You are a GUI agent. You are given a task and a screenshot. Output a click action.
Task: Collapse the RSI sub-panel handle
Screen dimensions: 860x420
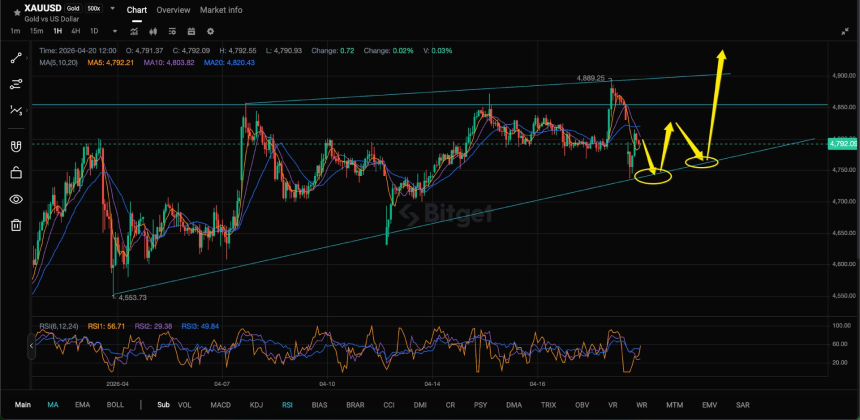tap(31, 345)
